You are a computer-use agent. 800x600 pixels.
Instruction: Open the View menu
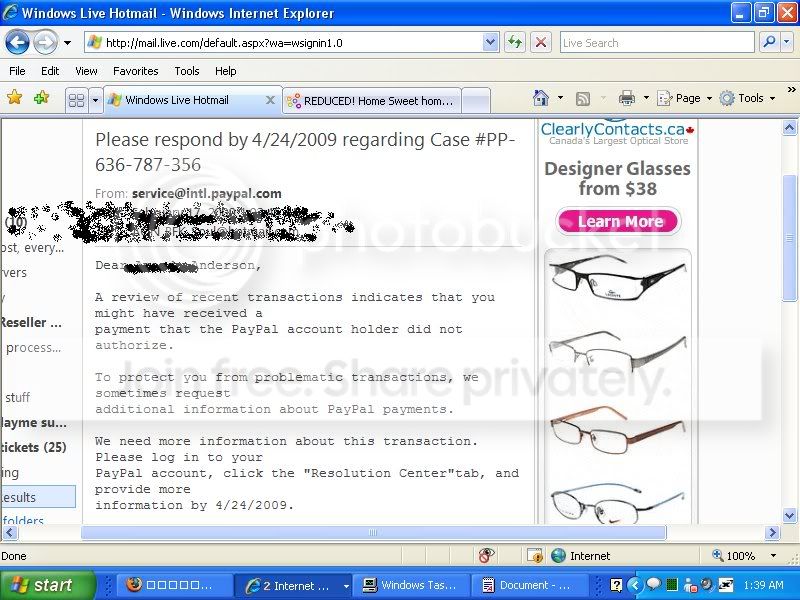tap(86, 71)
